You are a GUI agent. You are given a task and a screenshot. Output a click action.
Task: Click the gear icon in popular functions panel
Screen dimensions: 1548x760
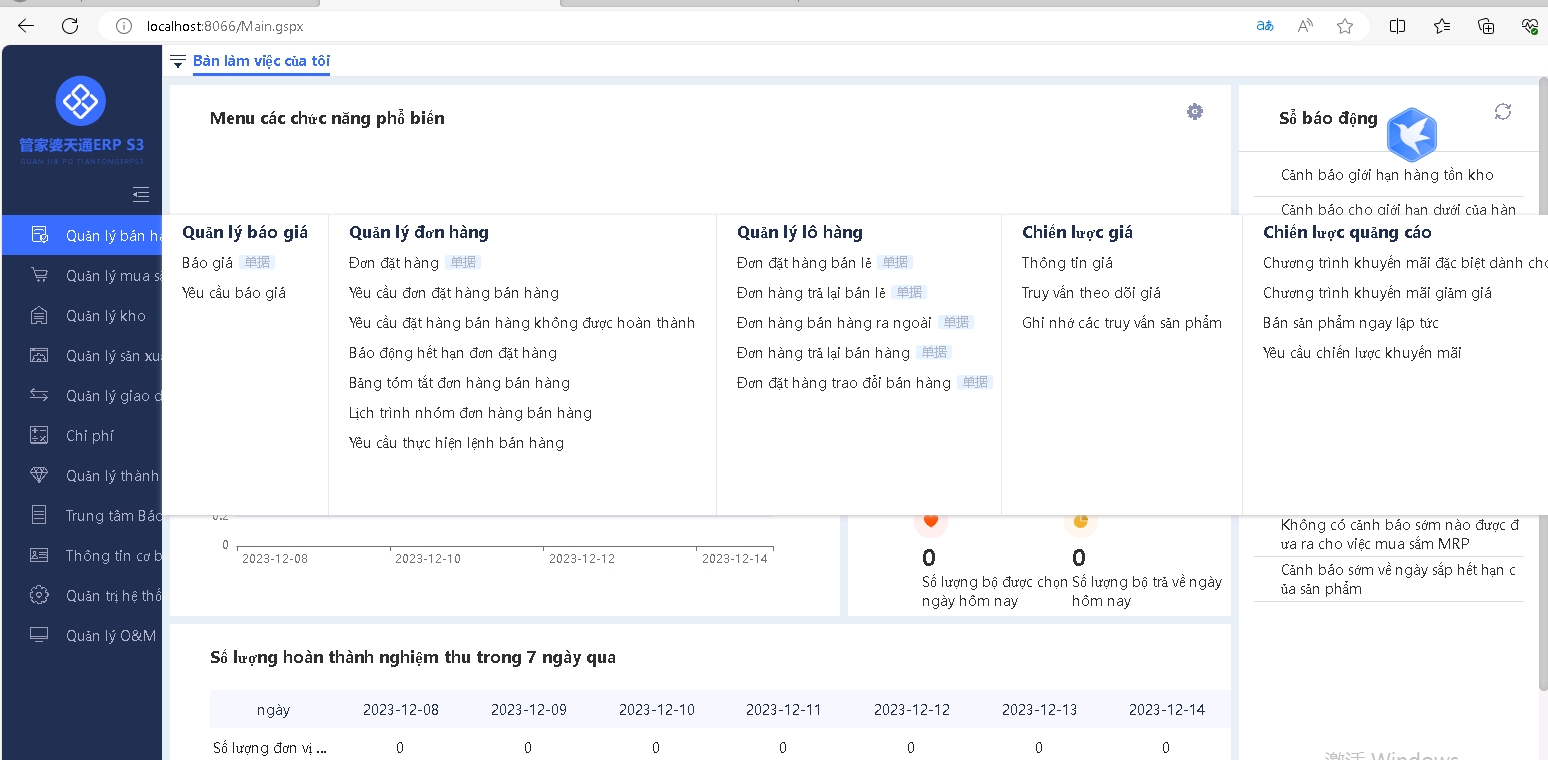tap(1194, 112)
